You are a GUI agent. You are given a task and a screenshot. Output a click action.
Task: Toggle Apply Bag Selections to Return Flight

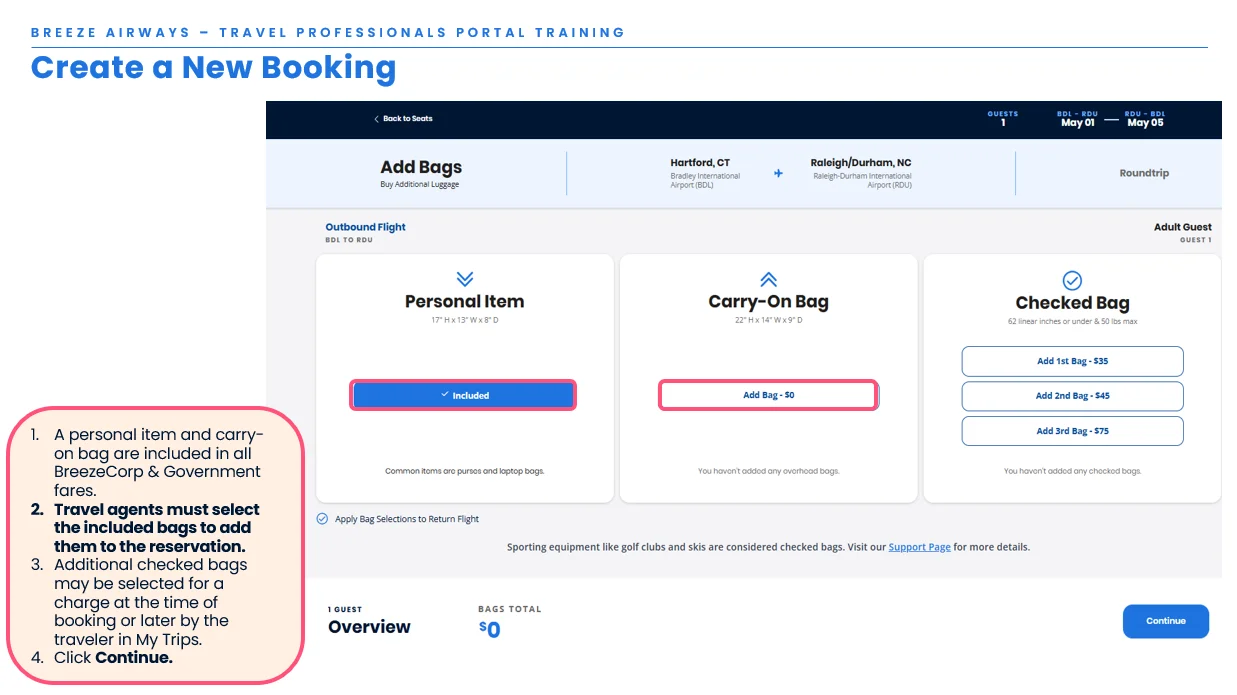[x=322, y=519]
